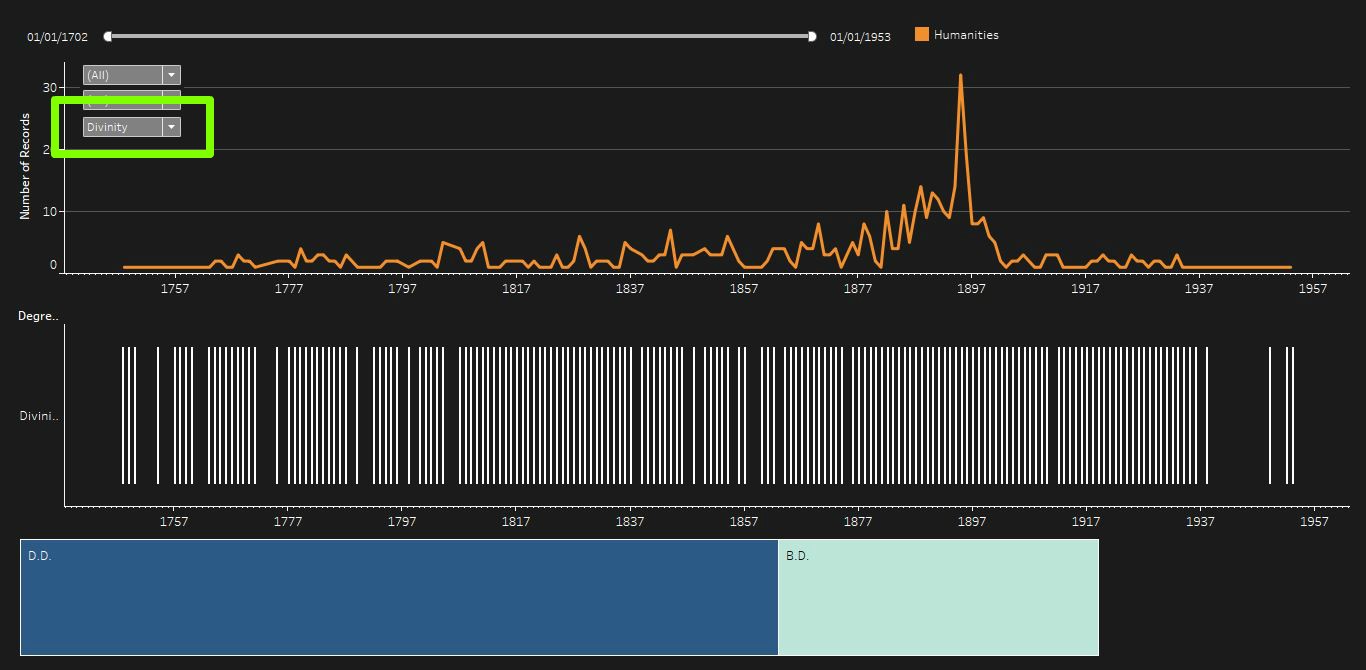Select the Humanities legend label

click(966, 35)
